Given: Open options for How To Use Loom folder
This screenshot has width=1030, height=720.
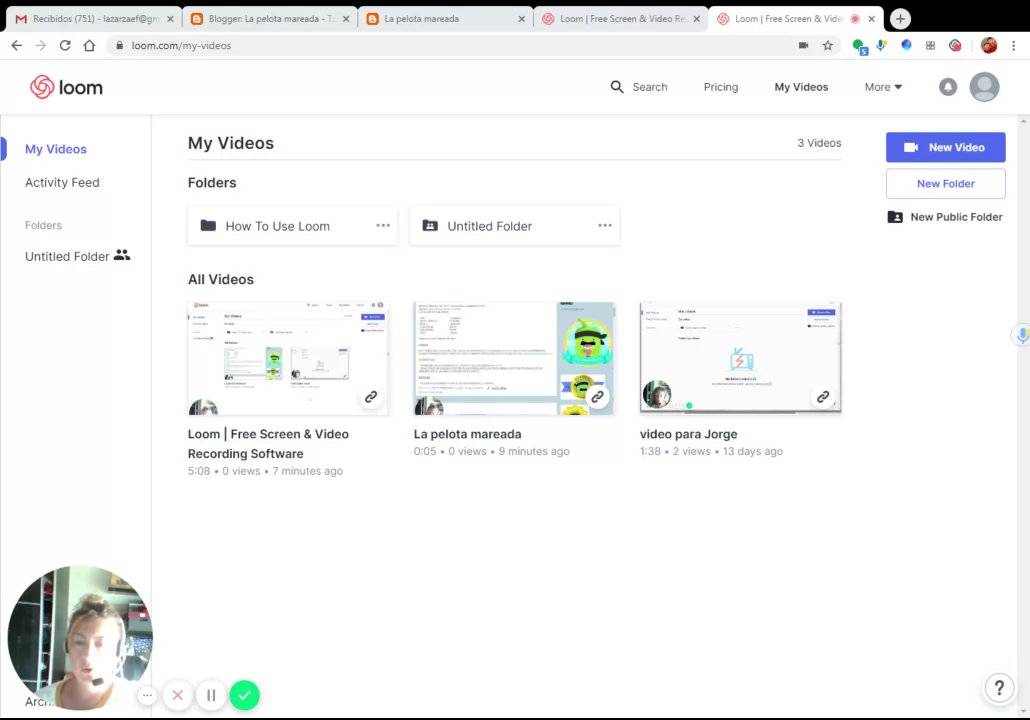Looking at the screenshot, I should pos(383,225).
